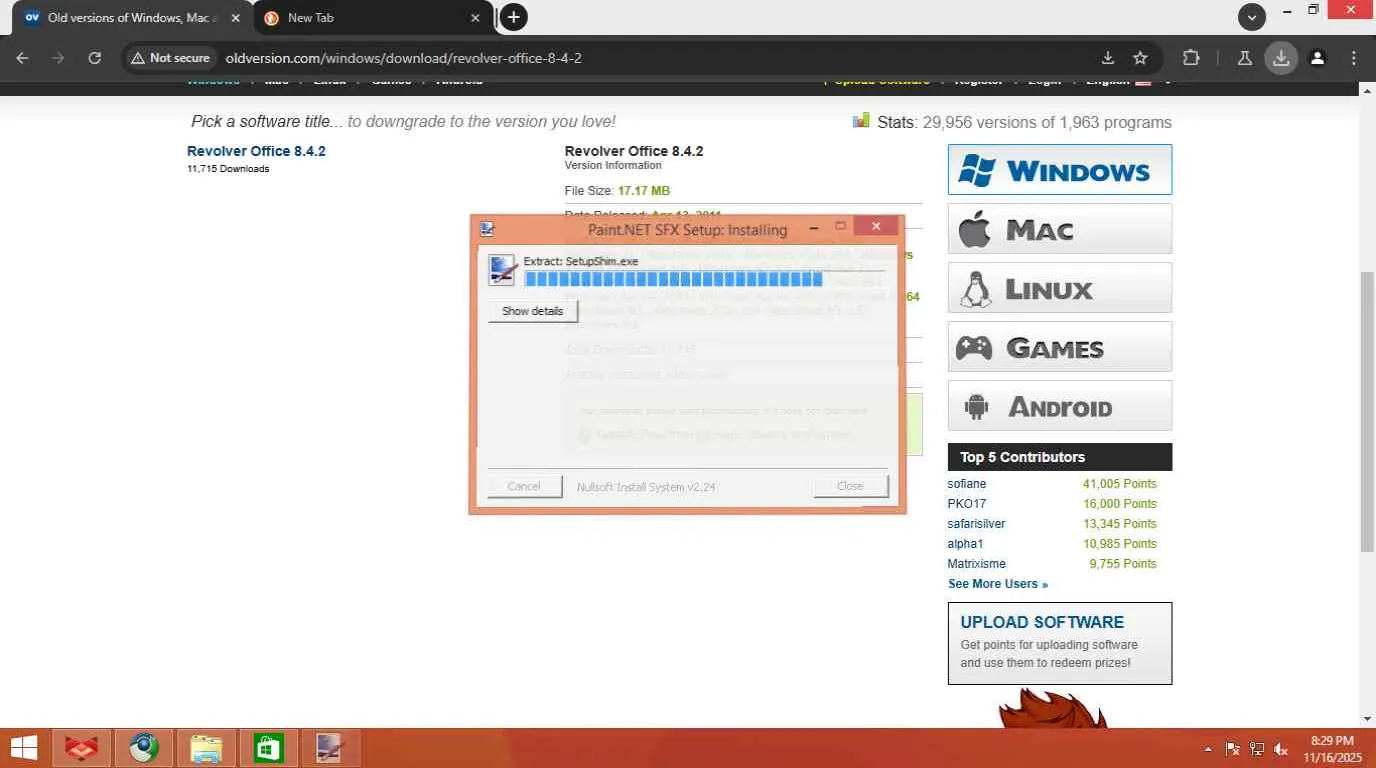Open the Chrome Labs flask icon
Viewport: 1376px width, 768px height.
[1245, 58]
